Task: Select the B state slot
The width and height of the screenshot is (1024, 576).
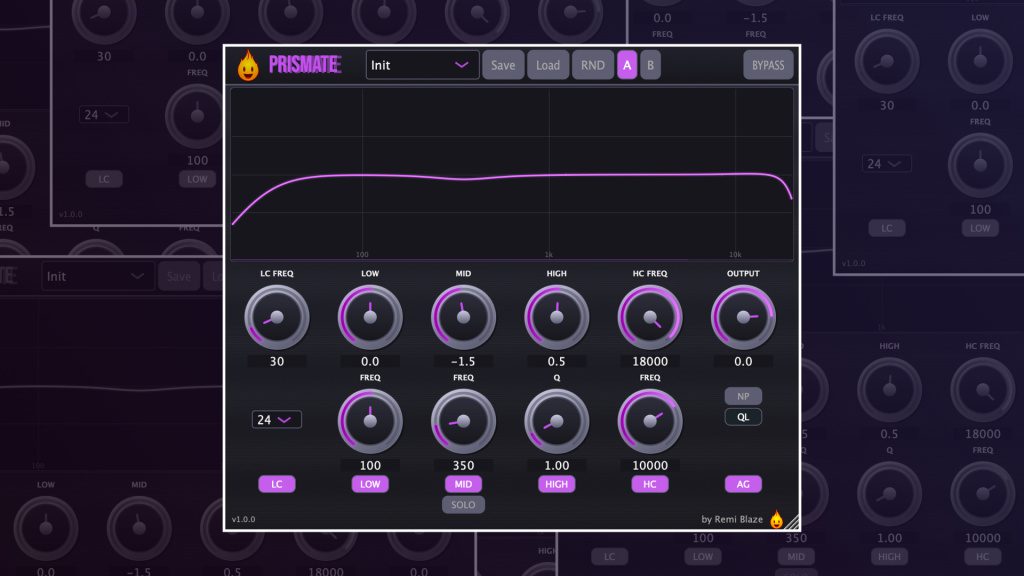Action: (x=650, y=65)
